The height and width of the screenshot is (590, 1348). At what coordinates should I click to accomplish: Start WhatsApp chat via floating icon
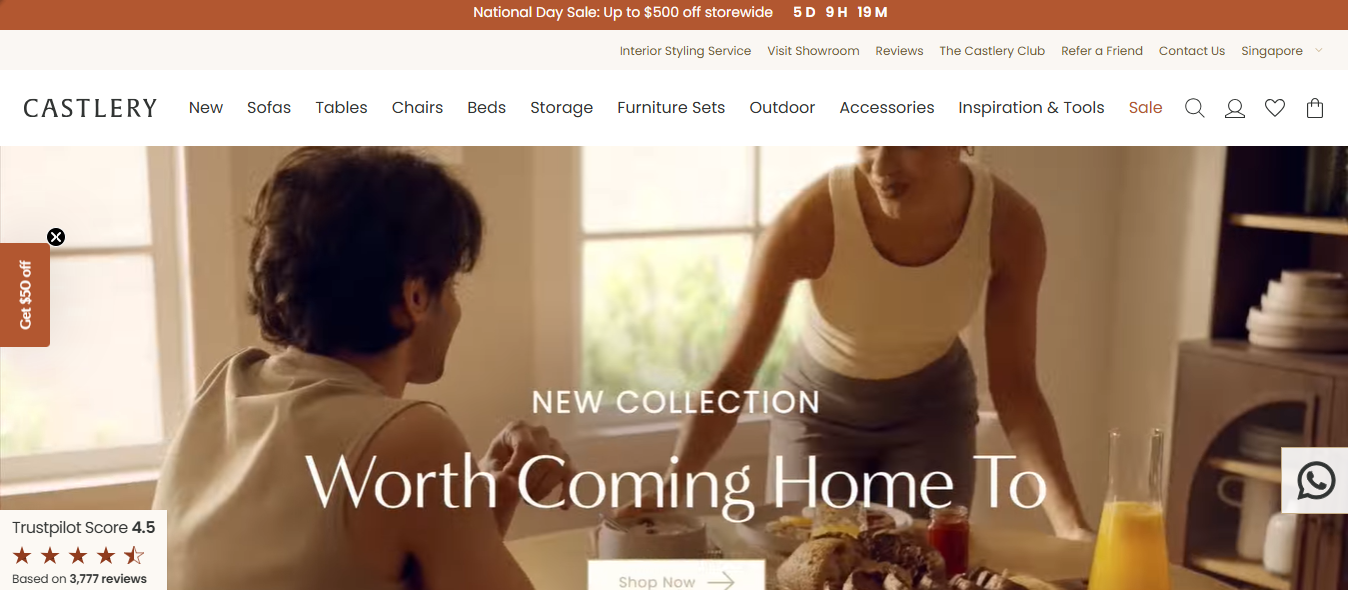click(1315, 481)
